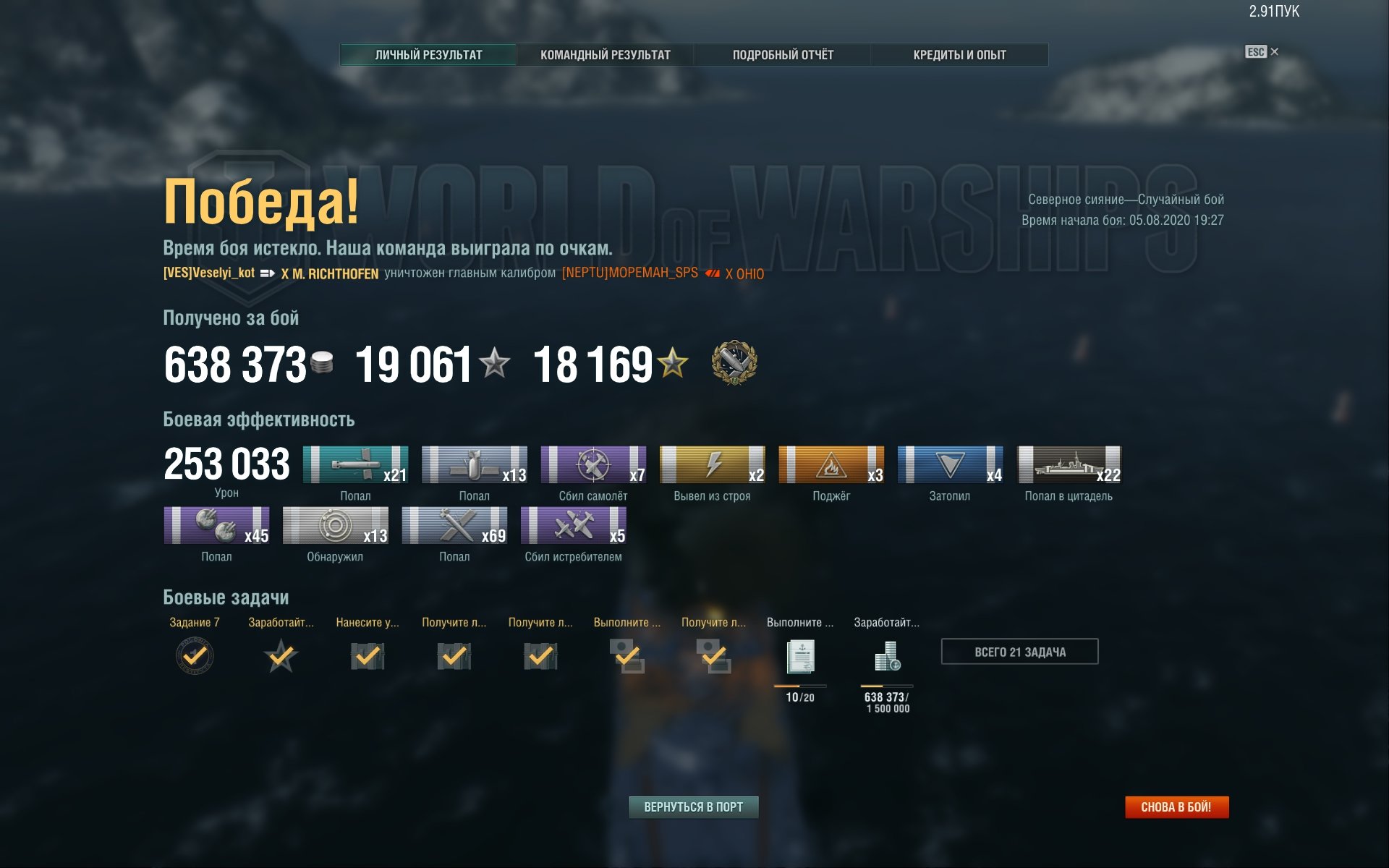Open the Командный результат tab
Screen dimensions: 1389x868
click(606, 55)
